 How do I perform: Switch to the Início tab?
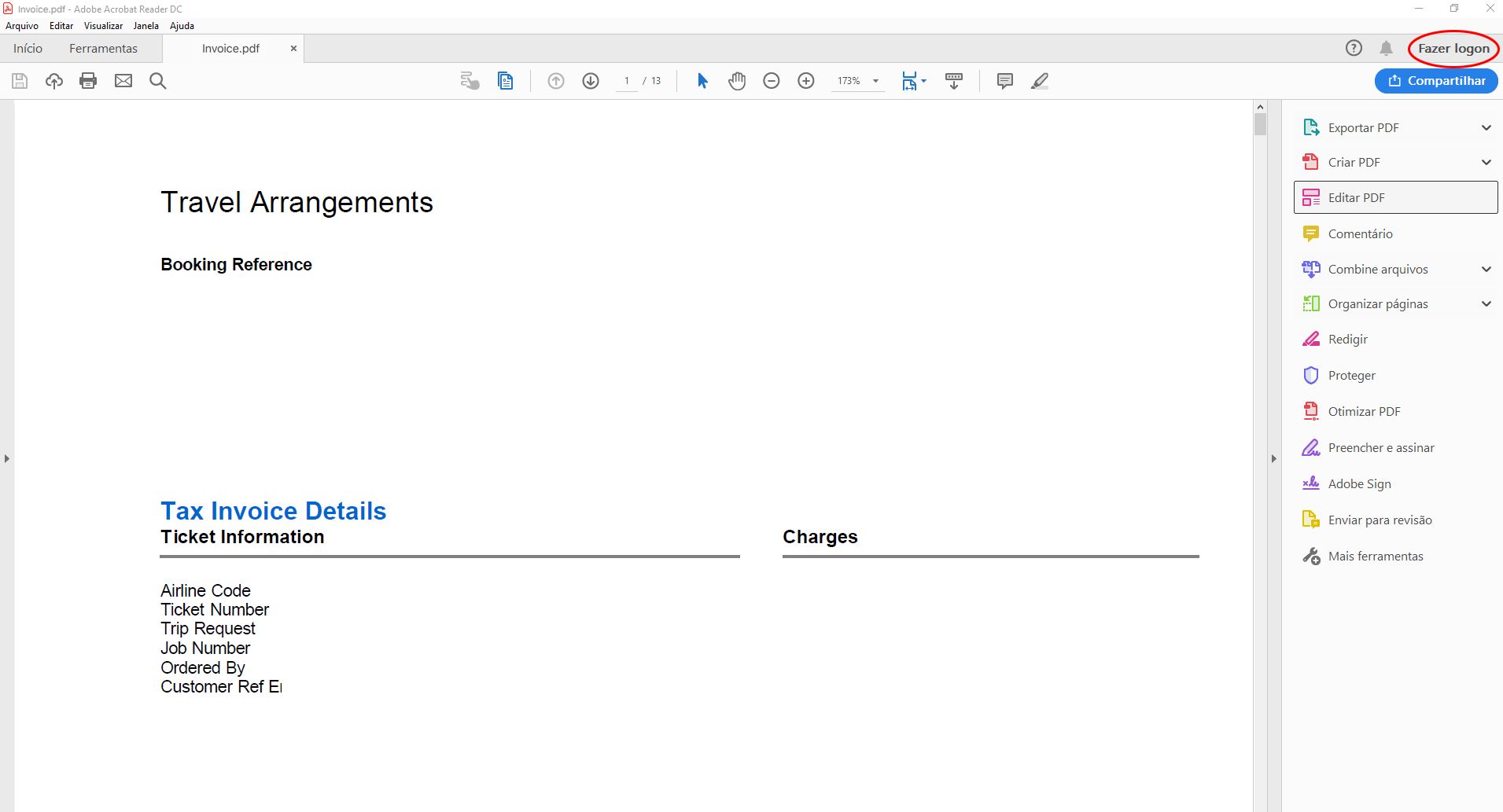[28, 48]
